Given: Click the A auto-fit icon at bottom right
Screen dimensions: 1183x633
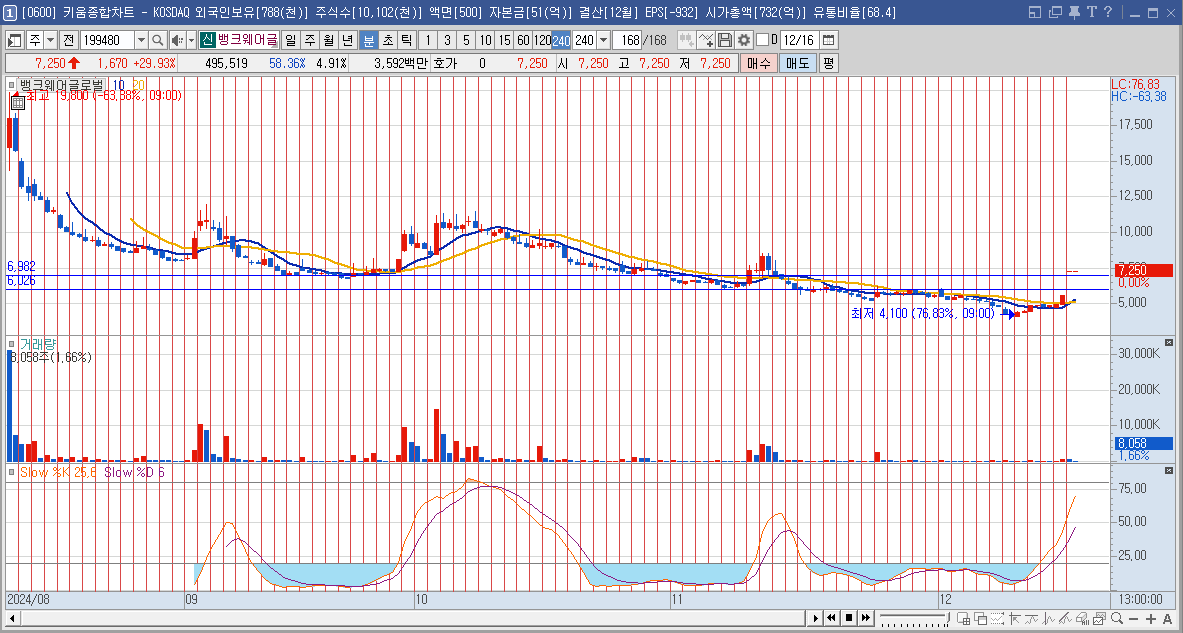Looking at the screenshot, I should tap(1167, 618).
